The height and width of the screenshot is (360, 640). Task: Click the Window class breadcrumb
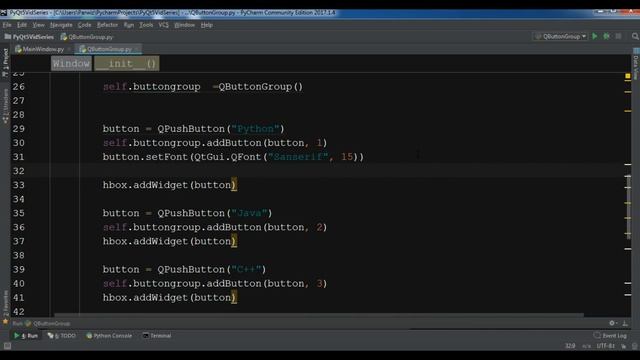tap(71, 64)
